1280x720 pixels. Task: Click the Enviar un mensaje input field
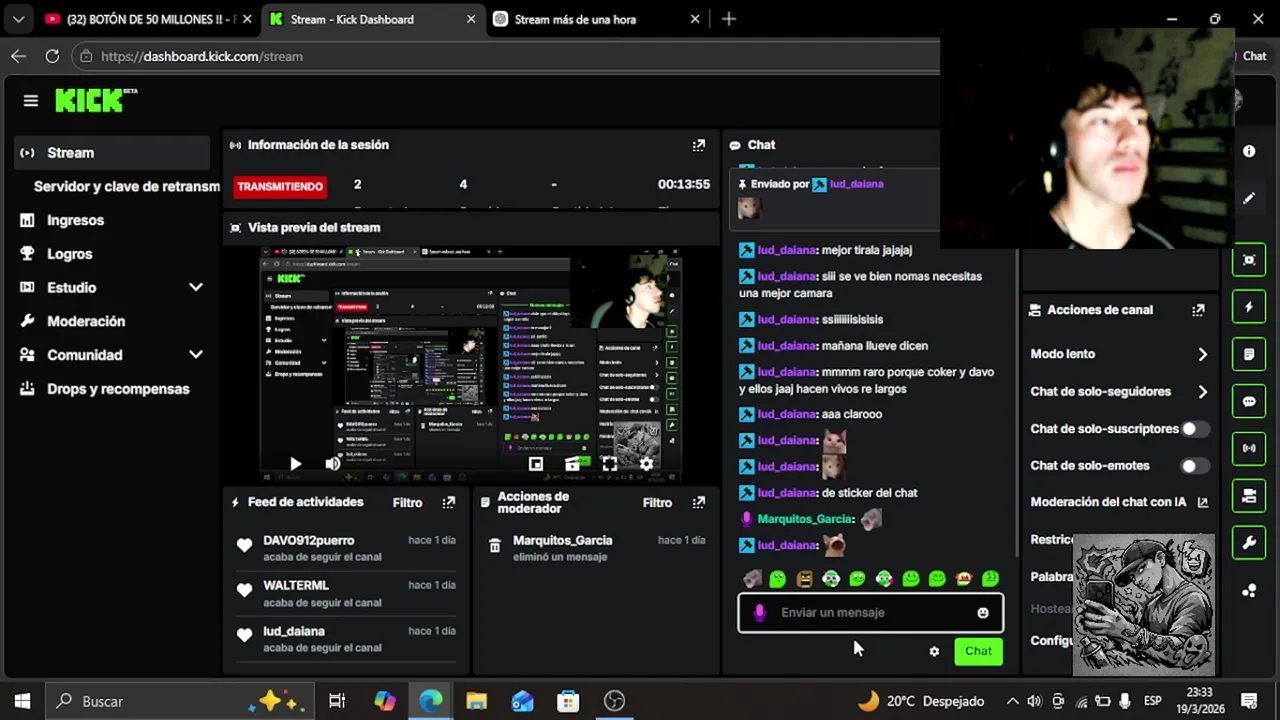(x=870, y=613)
